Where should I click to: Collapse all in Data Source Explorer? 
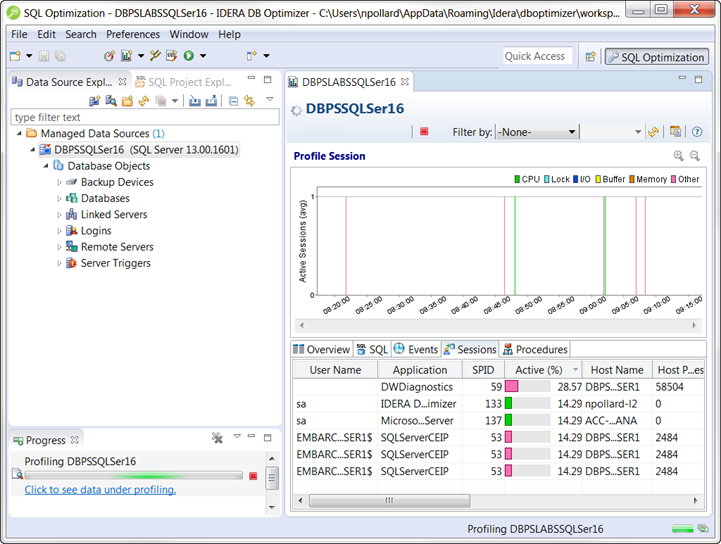(x=233, y=101)
